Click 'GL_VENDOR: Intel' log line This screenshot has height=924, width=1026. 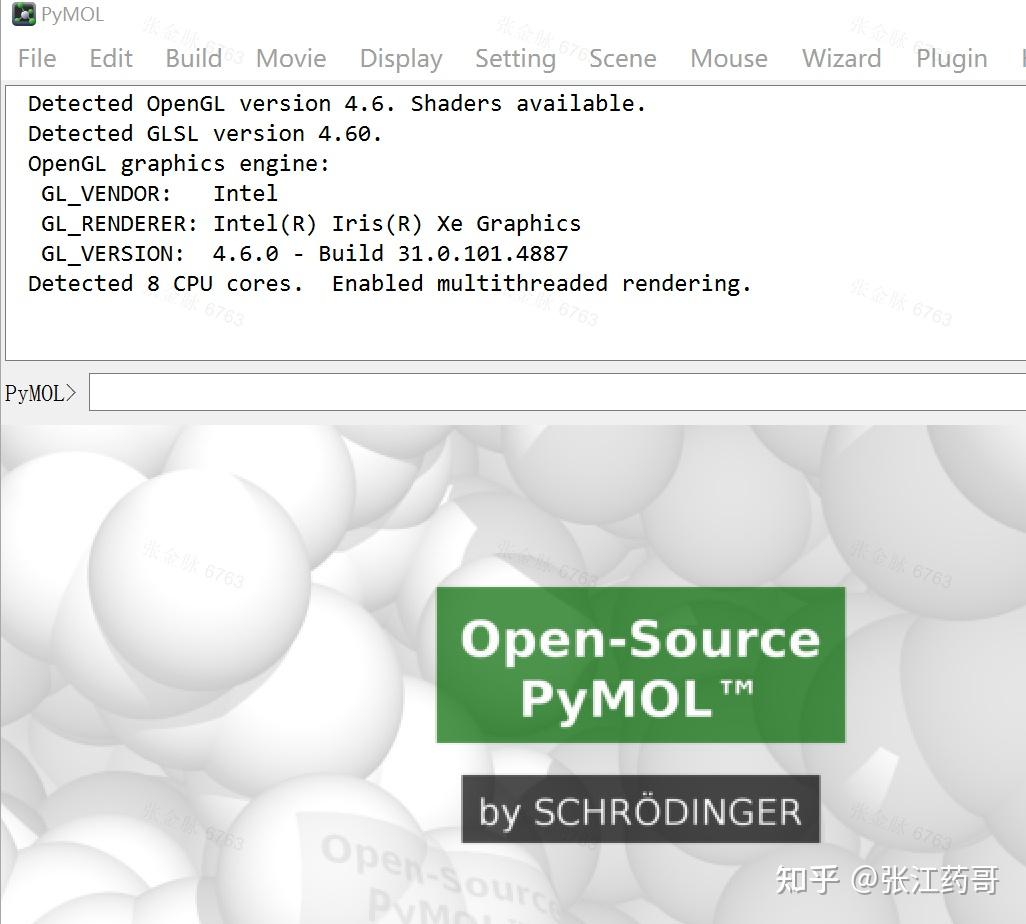coord(159,194)
